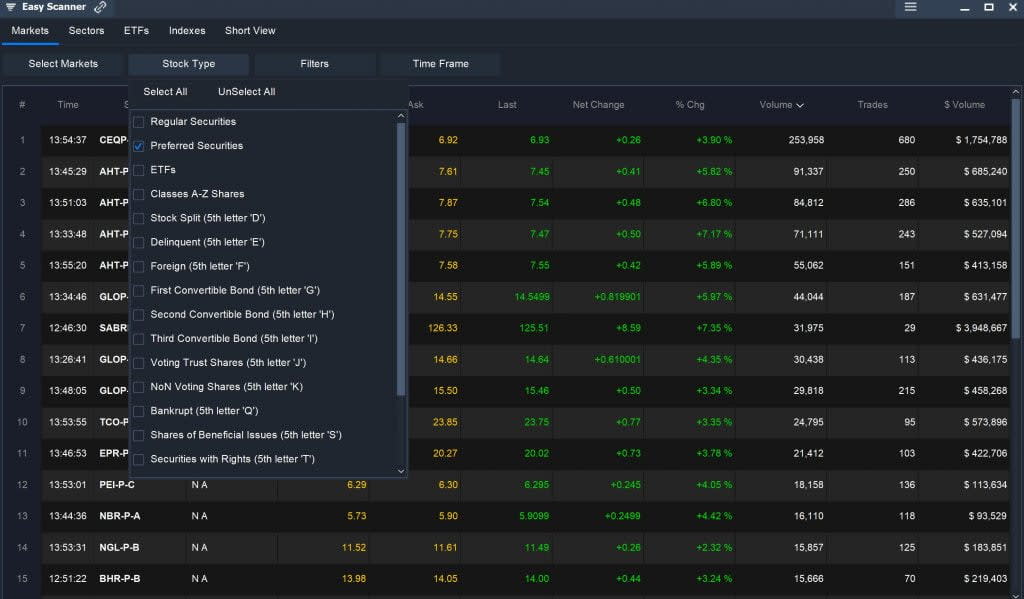This screenshot has width=1024, height=599.
Task: Click the up arrow of the filter list scrollbar
Action: pyautogui.click(x=400, y=114)
